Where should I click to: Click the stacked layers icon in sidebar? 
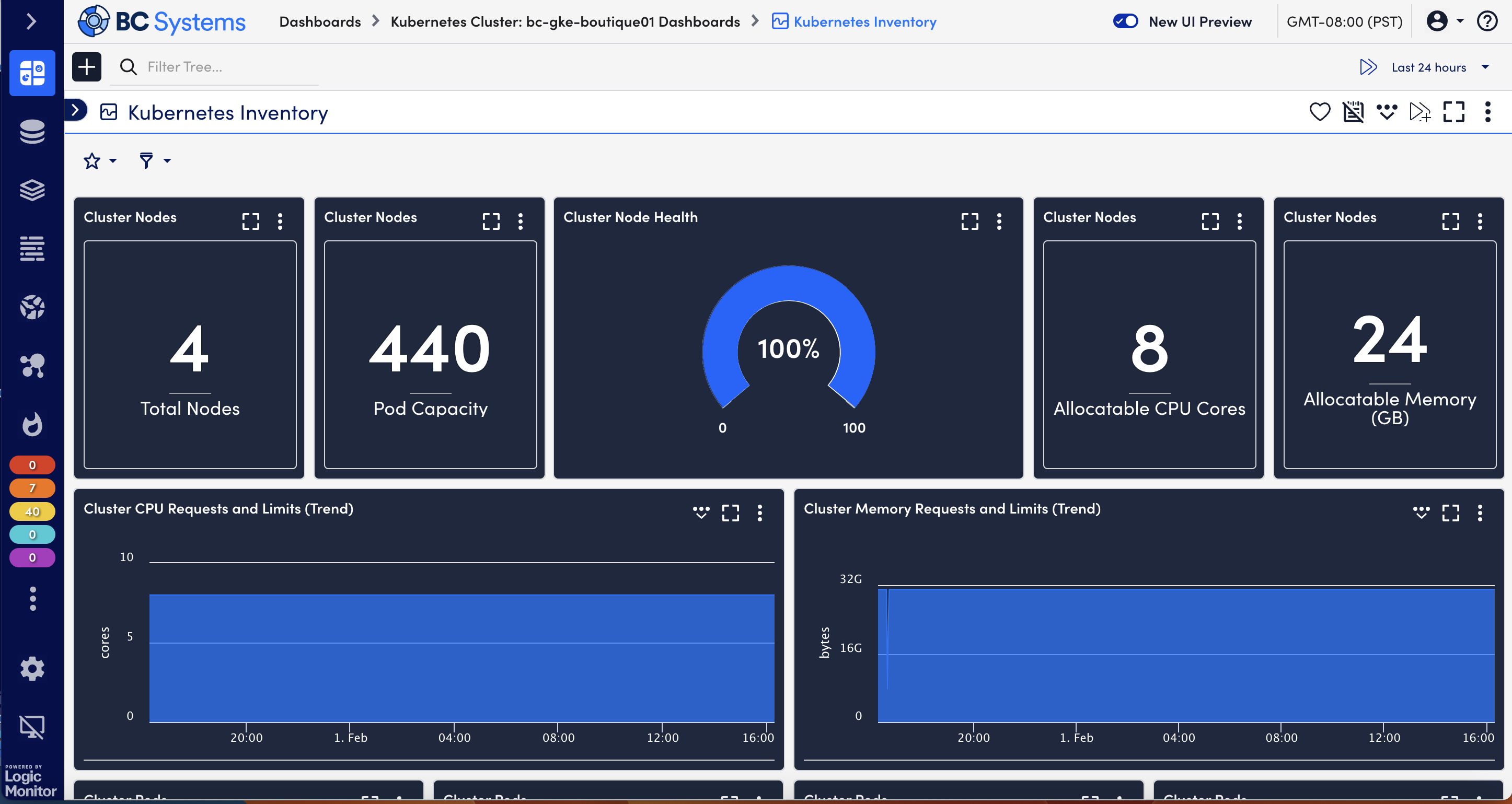pyautogui.click(x=32, y=190)
